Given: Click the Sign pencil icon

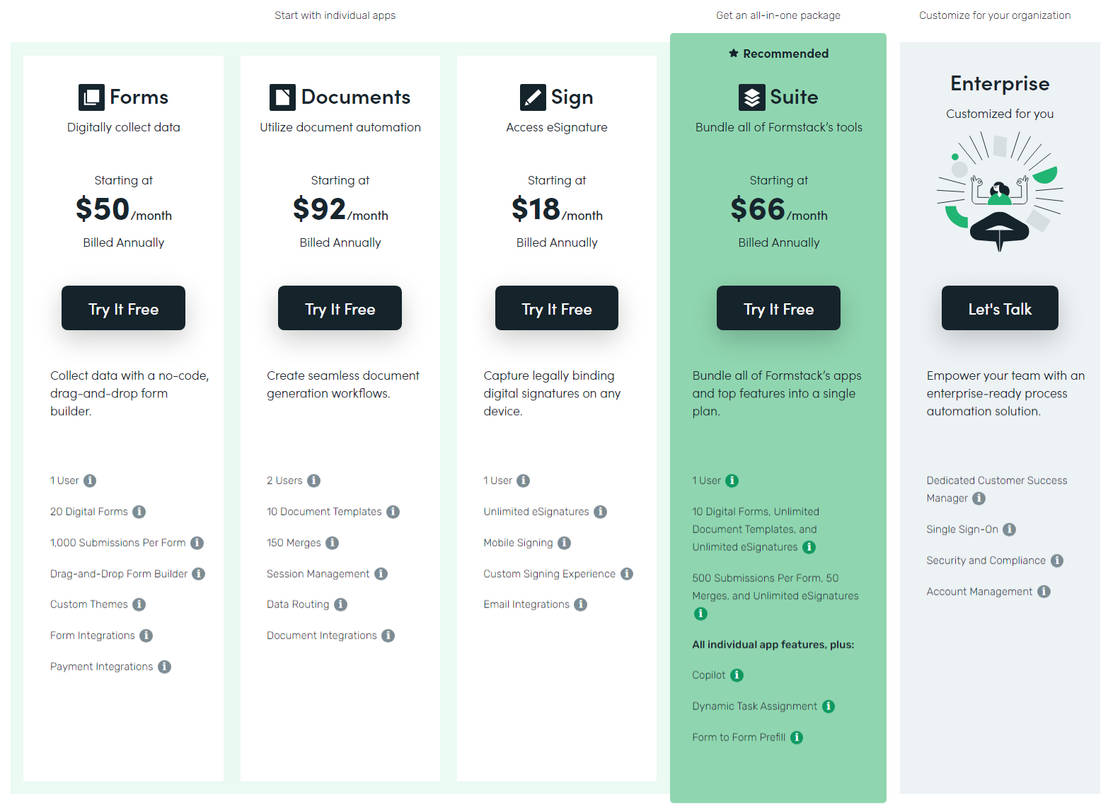Looking at the screenshot, I should tap(532, 97).
